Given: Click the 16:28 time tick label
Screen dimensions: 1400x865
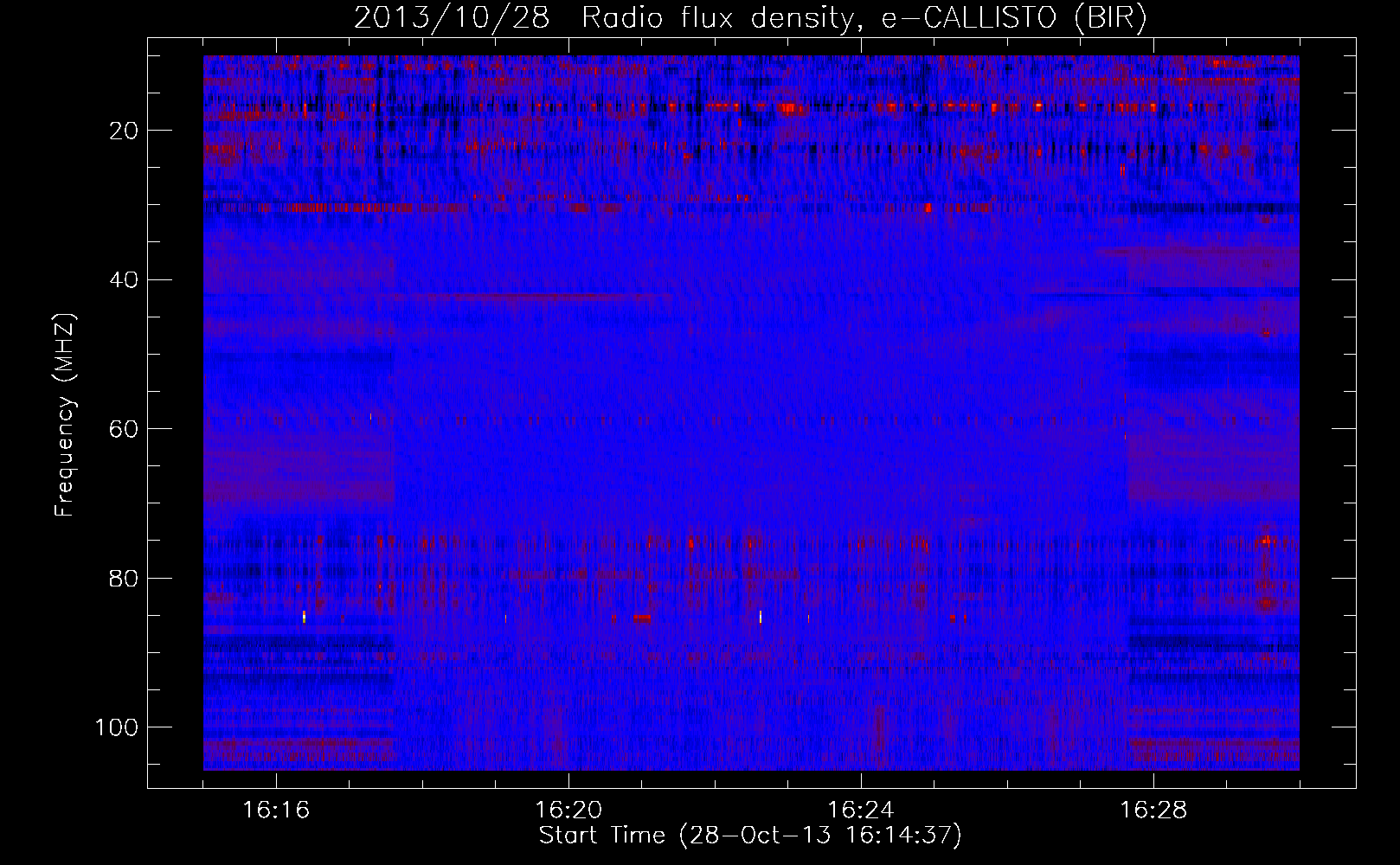Looking at the screenshot, I should (1153, 811).
